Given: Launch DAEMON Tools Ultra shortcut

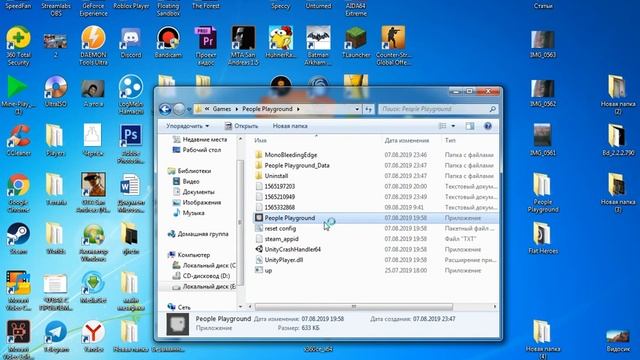Looking at the screenshot, I should [93, 46].
